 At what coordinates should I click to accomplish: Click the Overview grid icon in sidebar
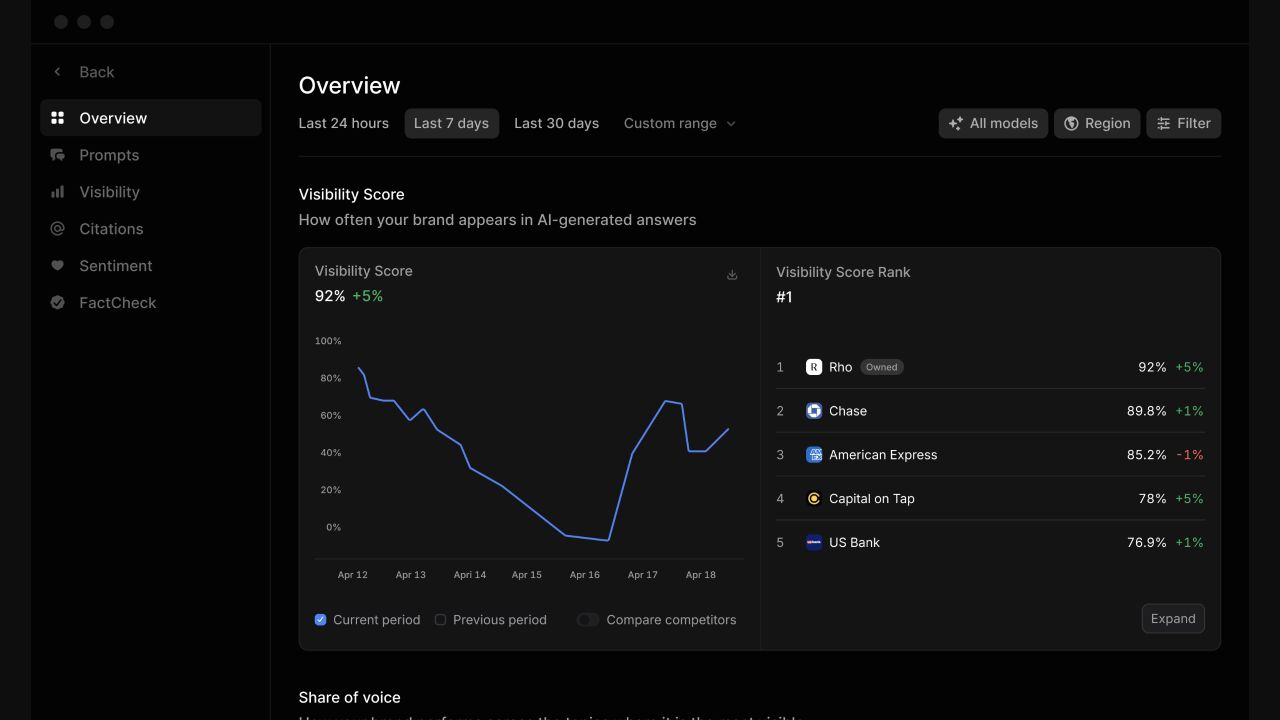(x=58, y=118)
